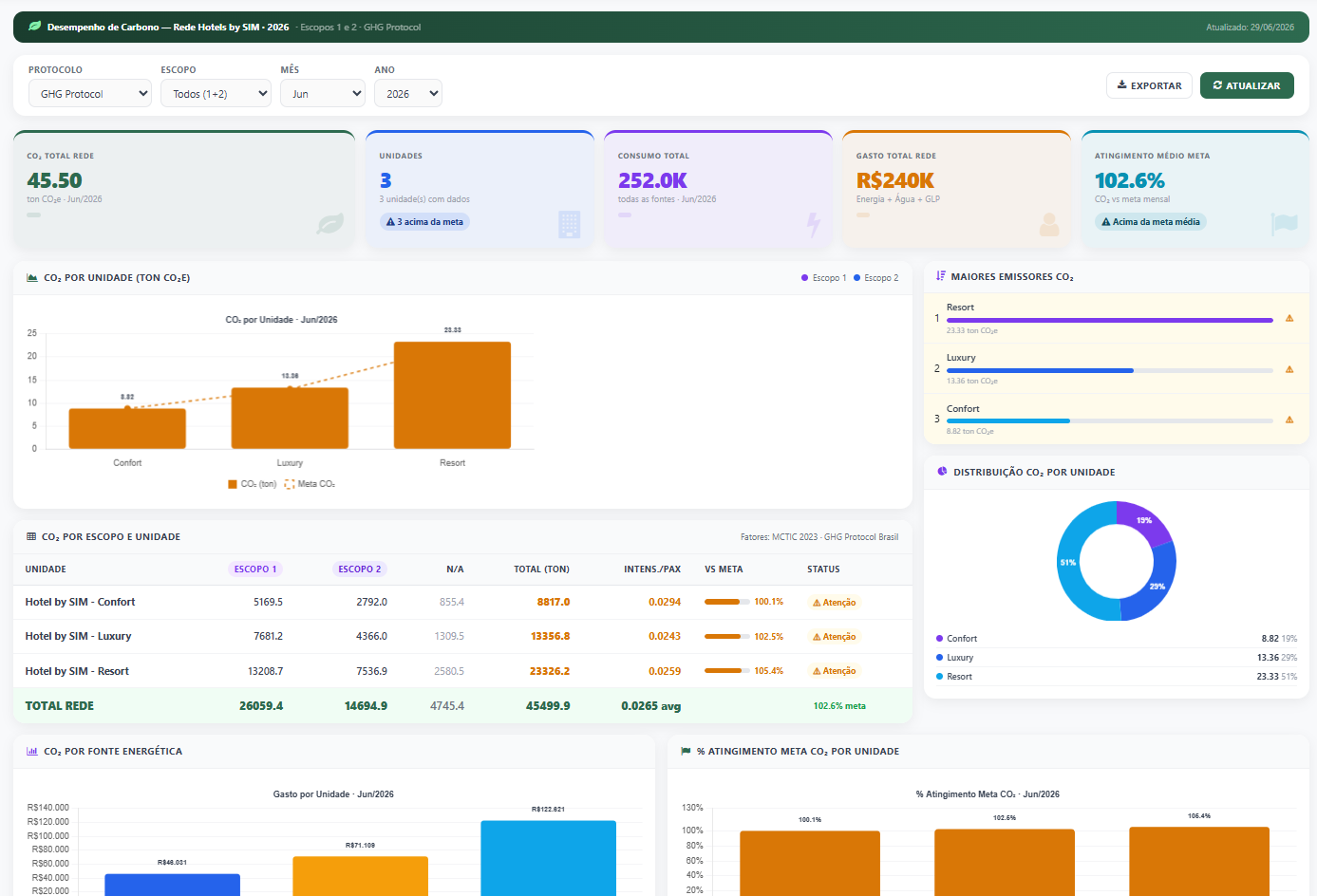1317x896 pixels.
Task: Click the warning triangle next to Resort emitter
Action: pos(1289,319)
